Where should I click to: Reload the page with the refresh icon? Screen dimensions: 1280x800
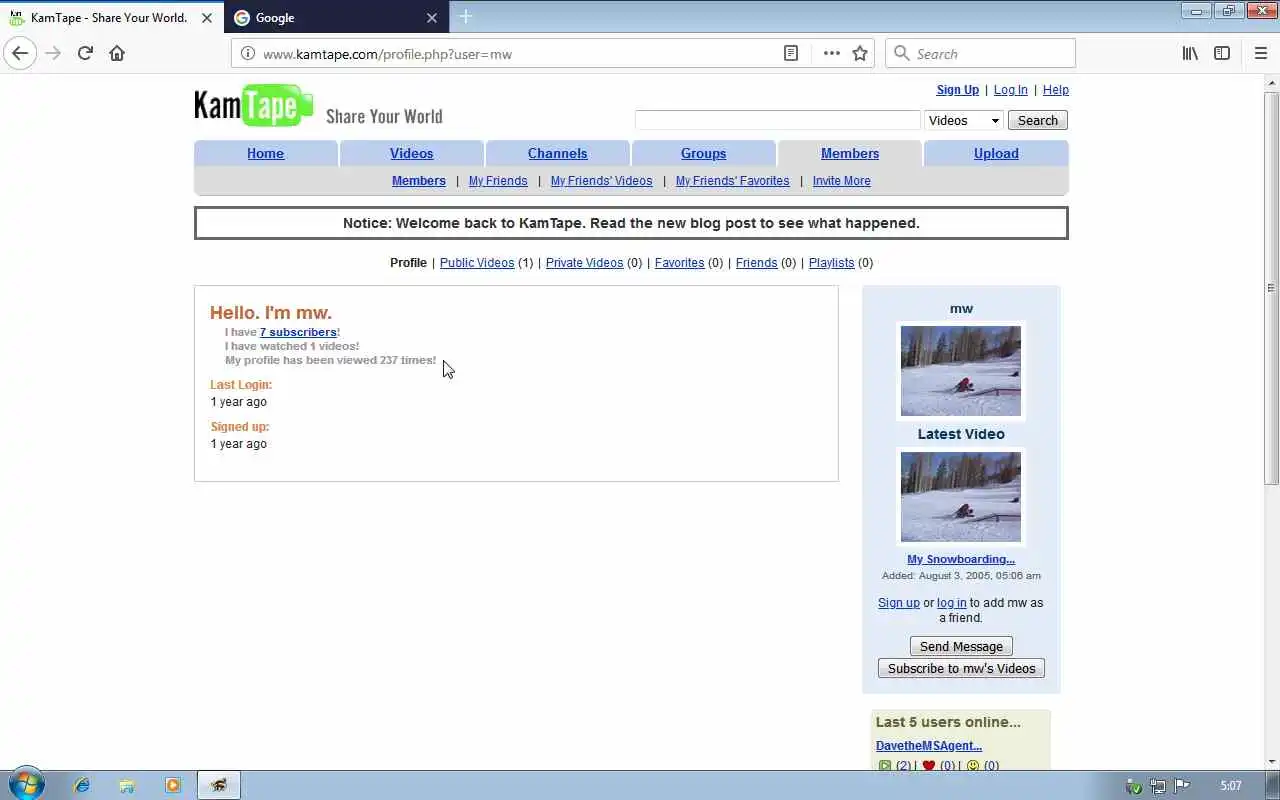tap(85, 54)
